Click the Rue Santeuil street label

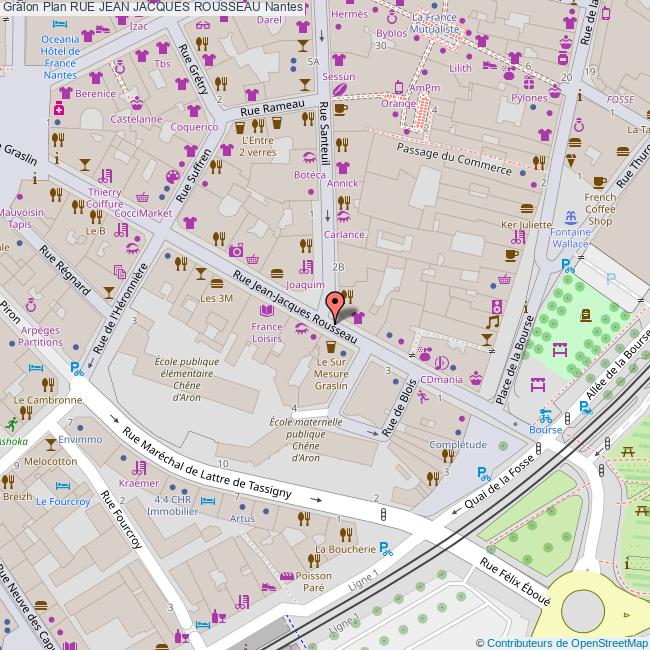click(324, 133)
